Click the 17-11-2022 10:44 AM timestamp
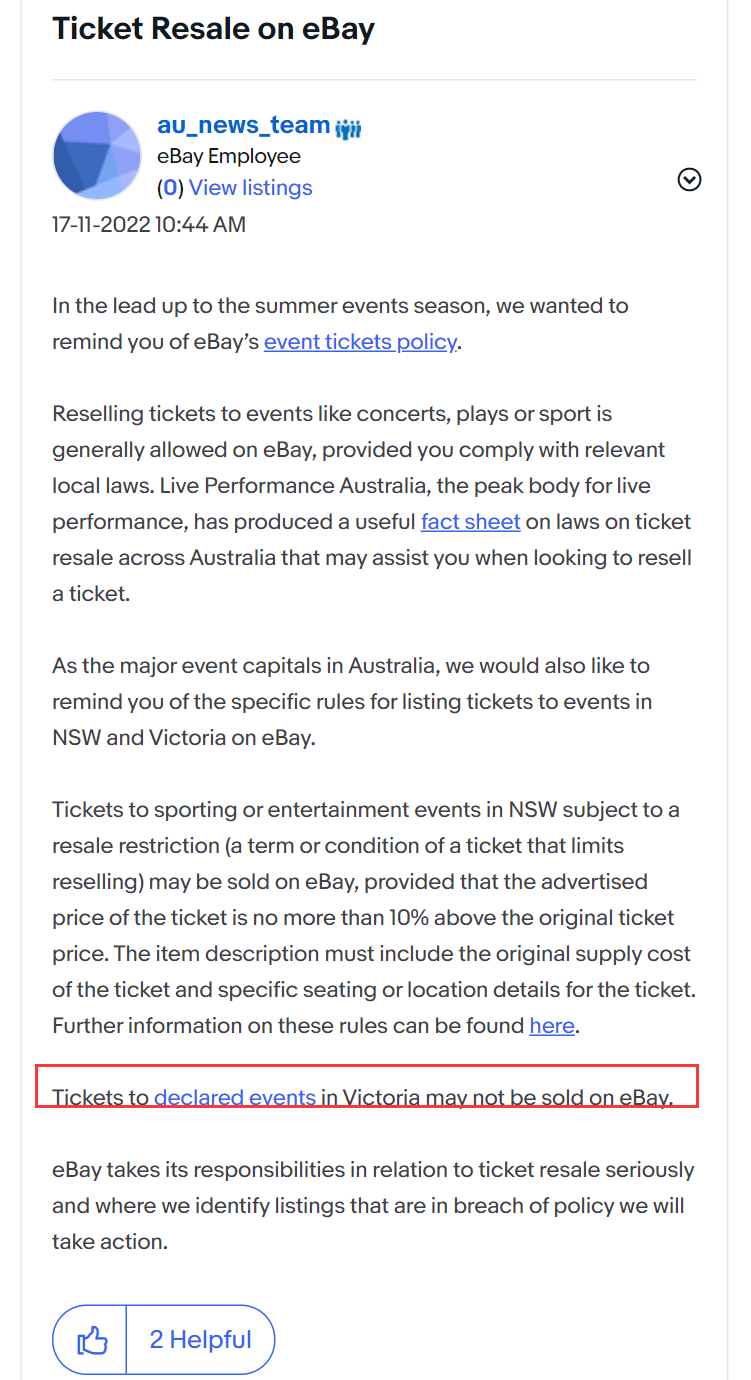Screen dimensions: 751x1380 point(149,224)
